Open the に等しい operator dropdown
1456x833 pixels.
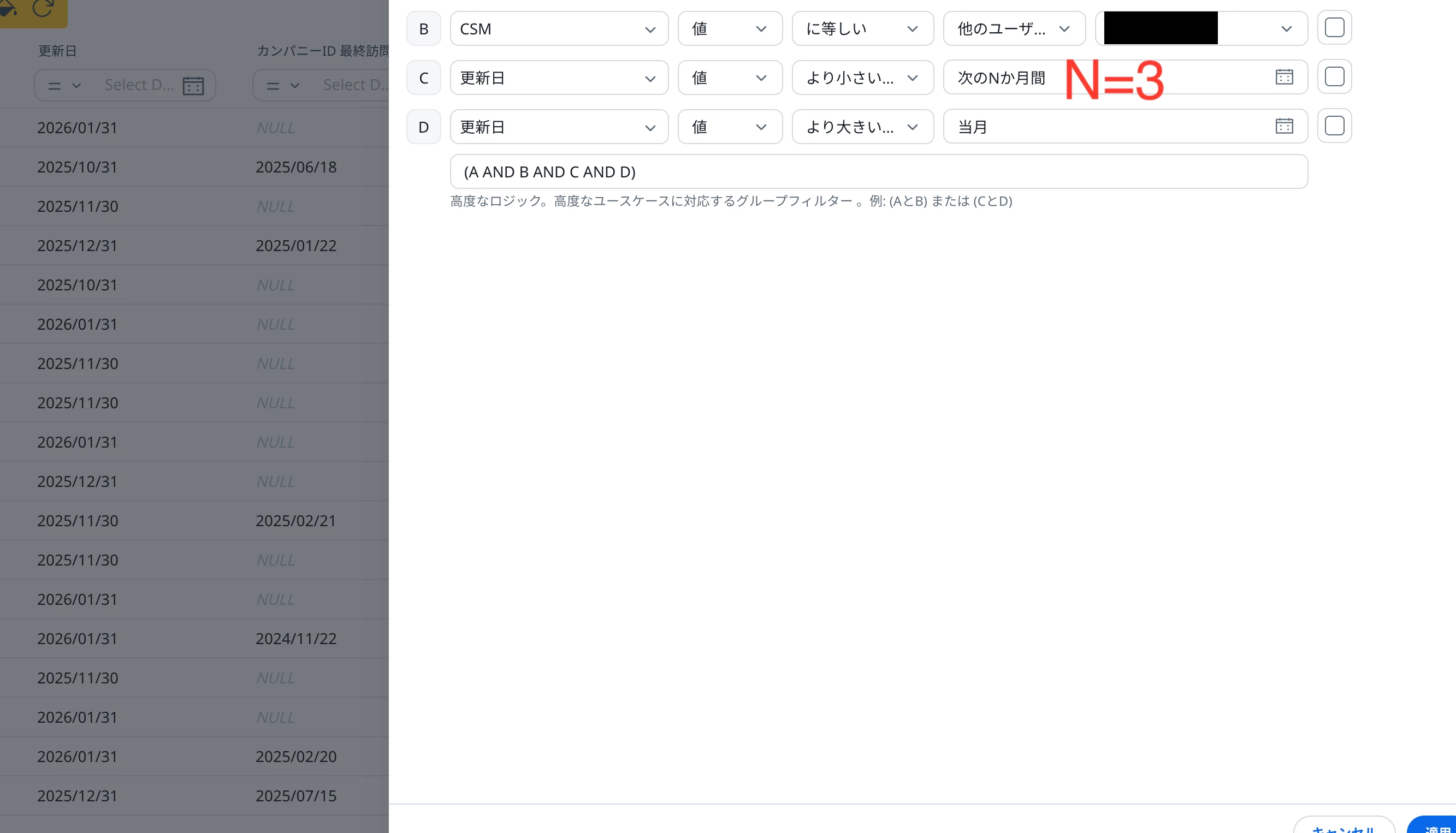click(x=862, y=28)
